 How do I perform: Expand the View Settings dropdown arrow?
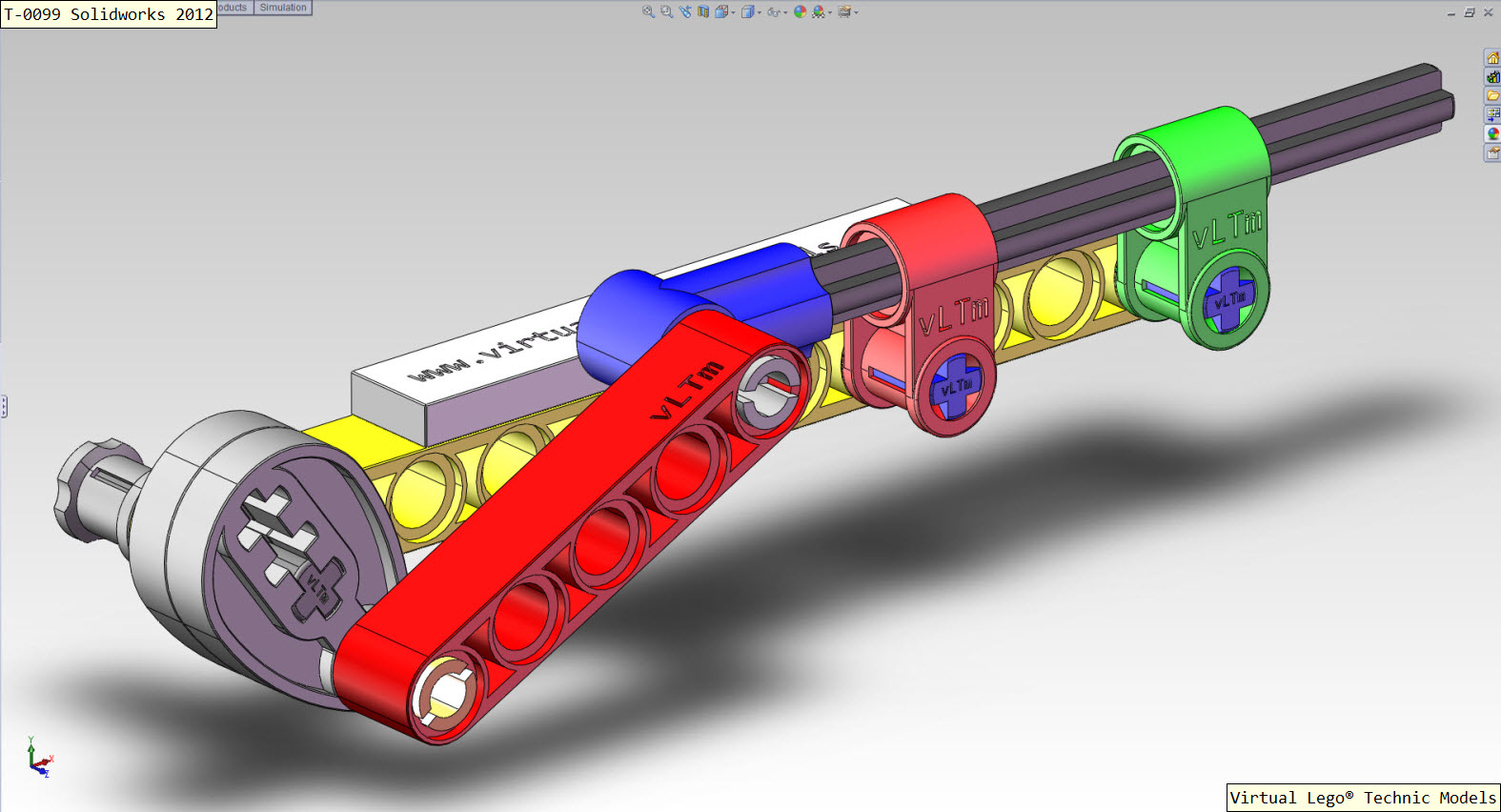pos(856,12)
